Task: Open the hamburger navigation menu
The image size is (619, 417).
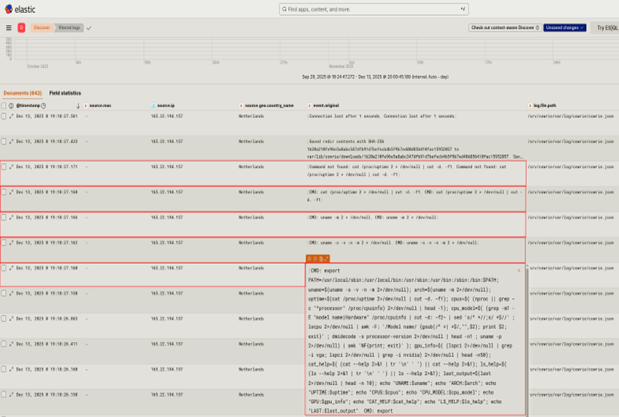Action: click(9, 28)
